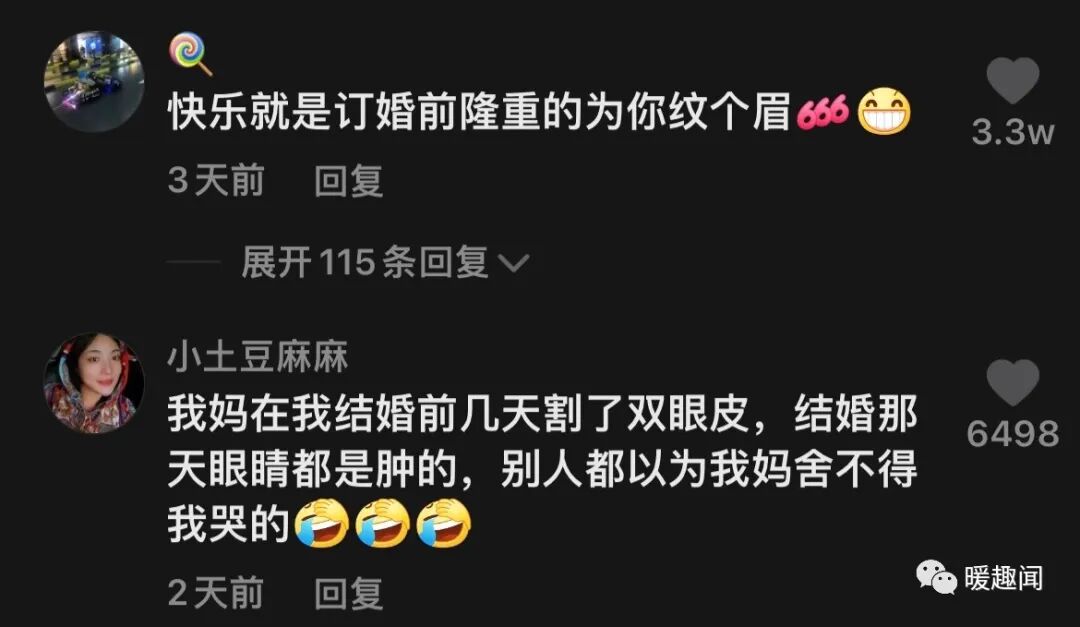Tap the lollipop emoji username
The height and width of the screenshot is (627, 1080).
191,53
